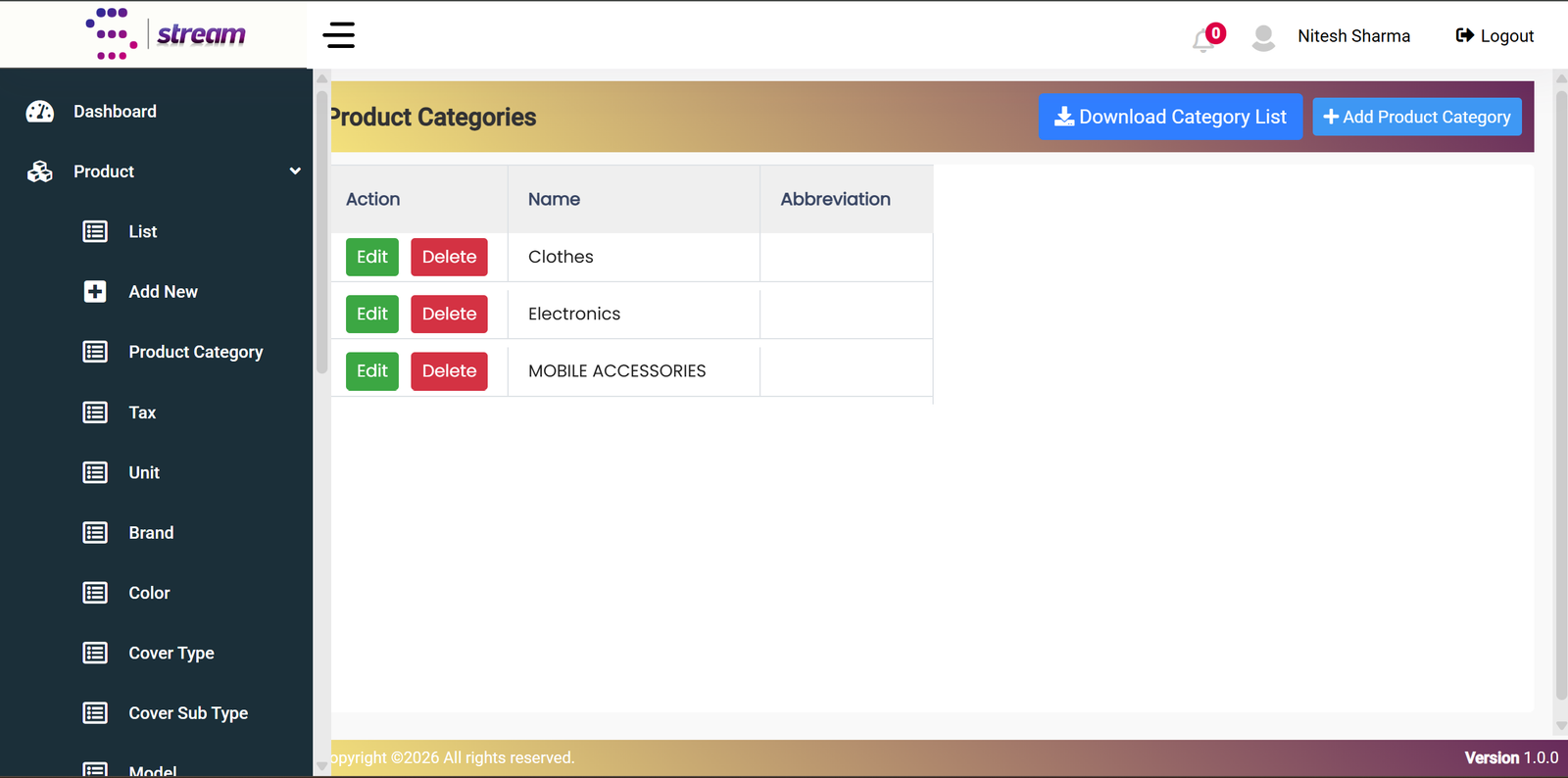This screenshot has height=778, width=1568.
Task: Click the Dashboard gauge icon
Action: 40,112
